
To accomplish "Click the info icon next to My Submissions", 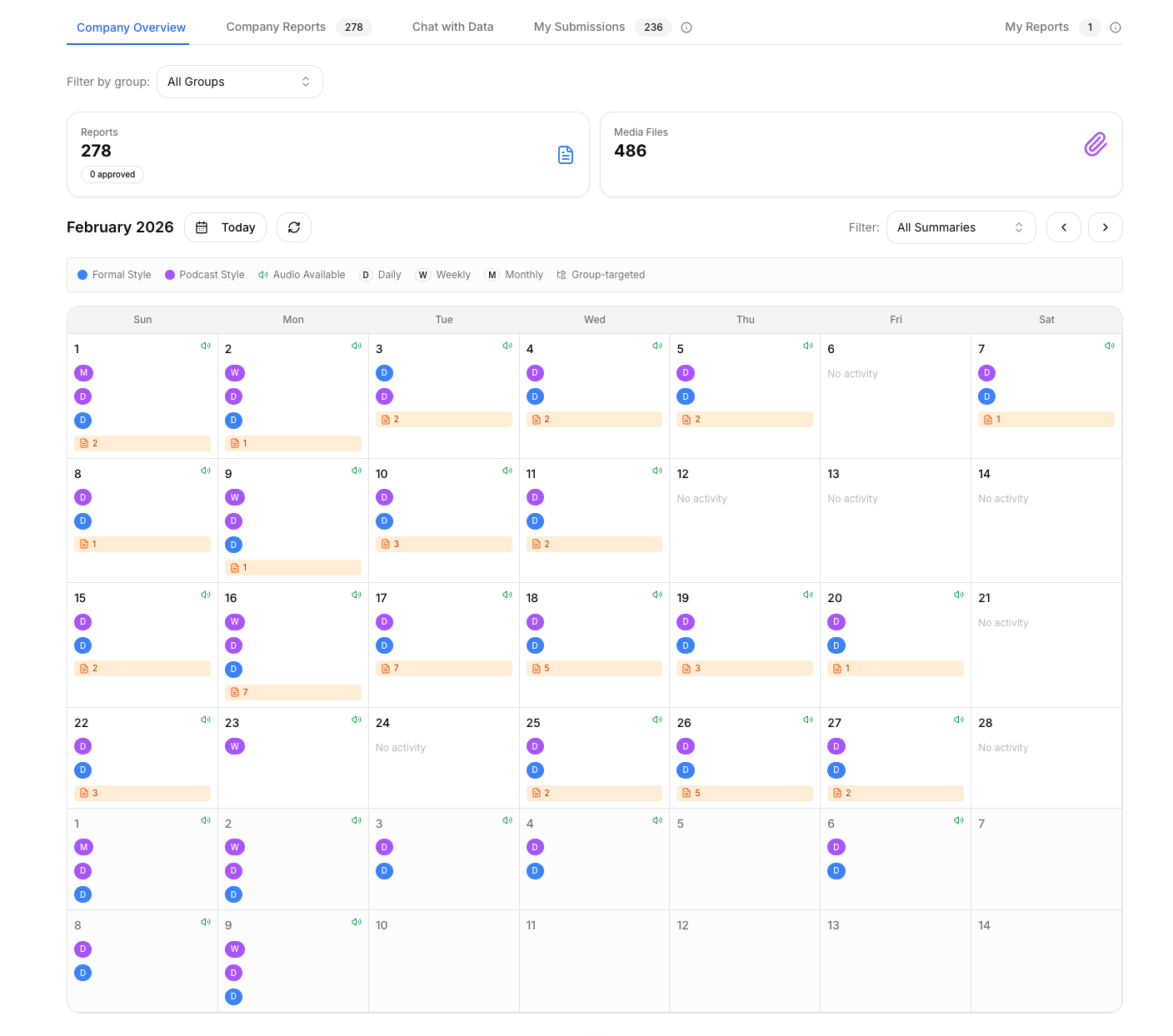I will point(686,27).
